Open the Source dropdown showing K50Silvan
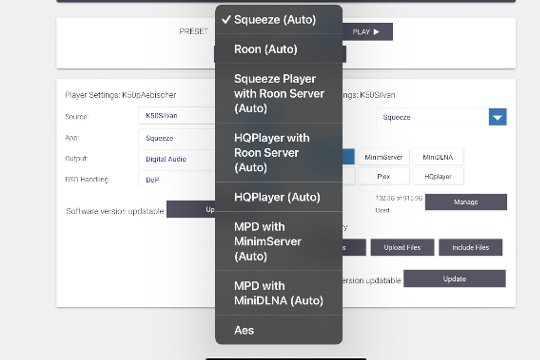540x360 pixels. [x=177, y=115]
